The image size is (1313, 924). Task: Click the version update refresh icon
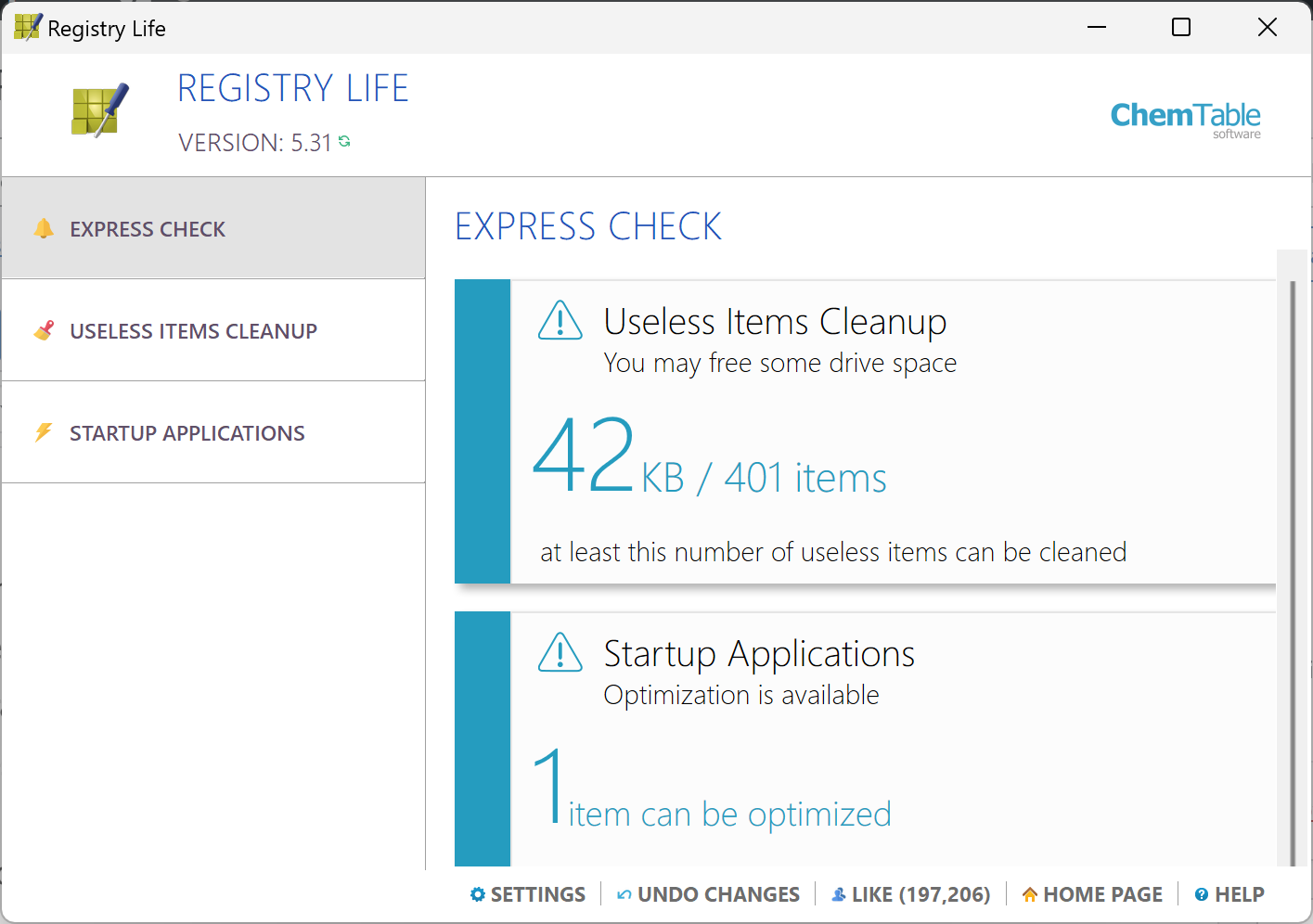point(344,141)
